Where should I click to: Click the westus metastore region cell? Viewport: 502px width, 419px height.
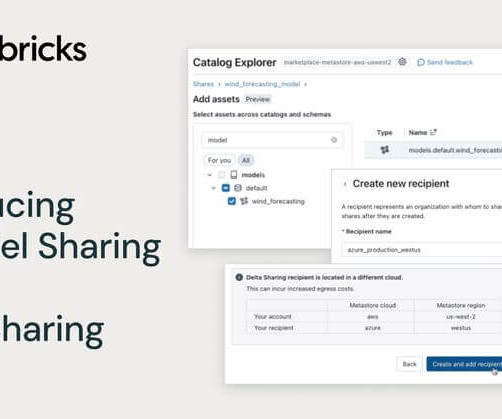(x=461, y=328)
